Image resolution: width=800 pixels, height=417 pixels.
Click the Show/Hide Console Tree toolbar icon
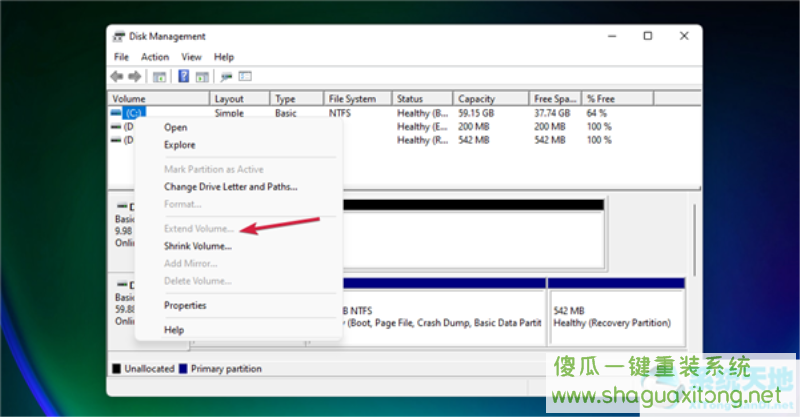click(159, 77)
